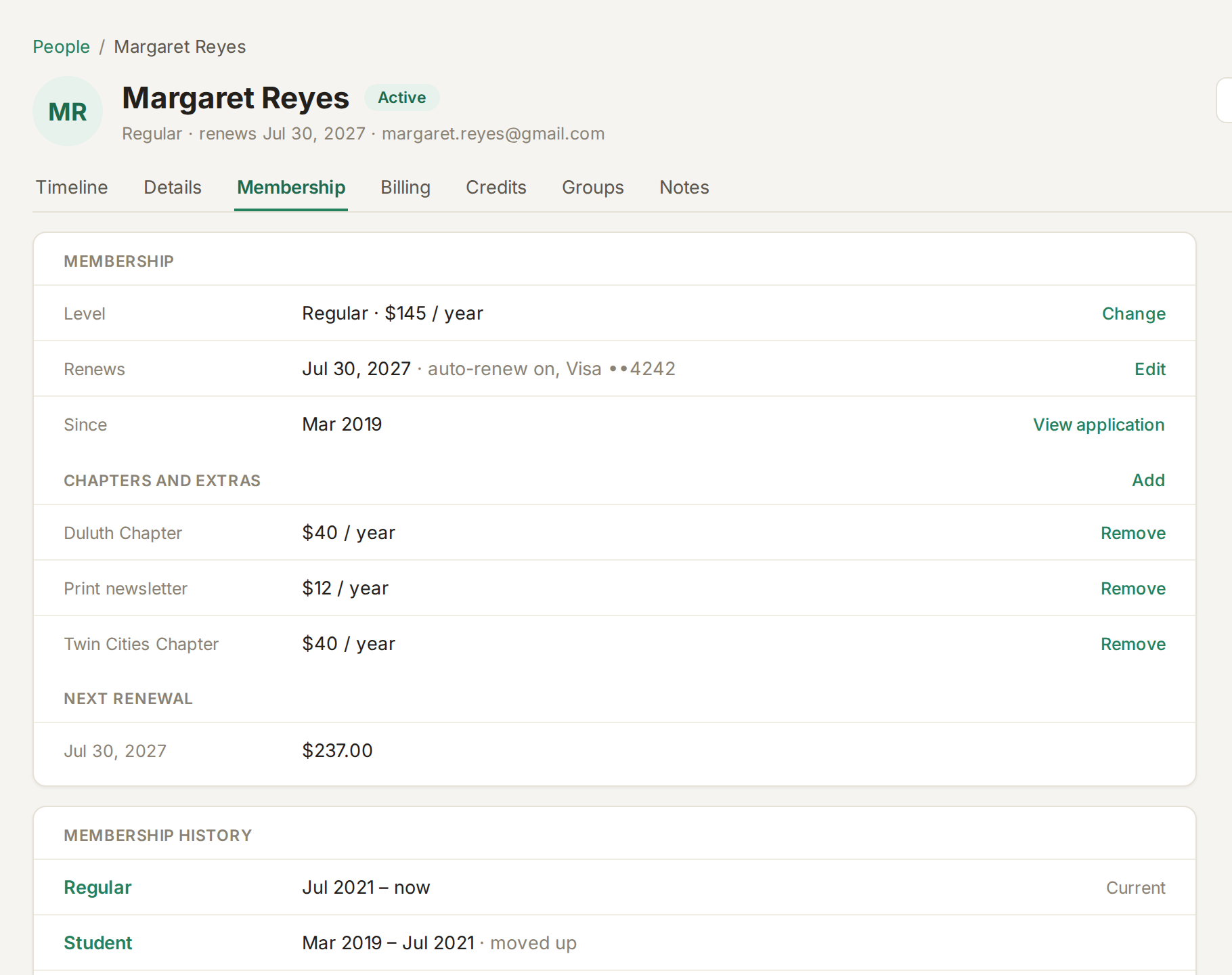This screenshot has width=1232, height=975.
Task: Switch to the Details tab
Action: click(x=173, y=188)
